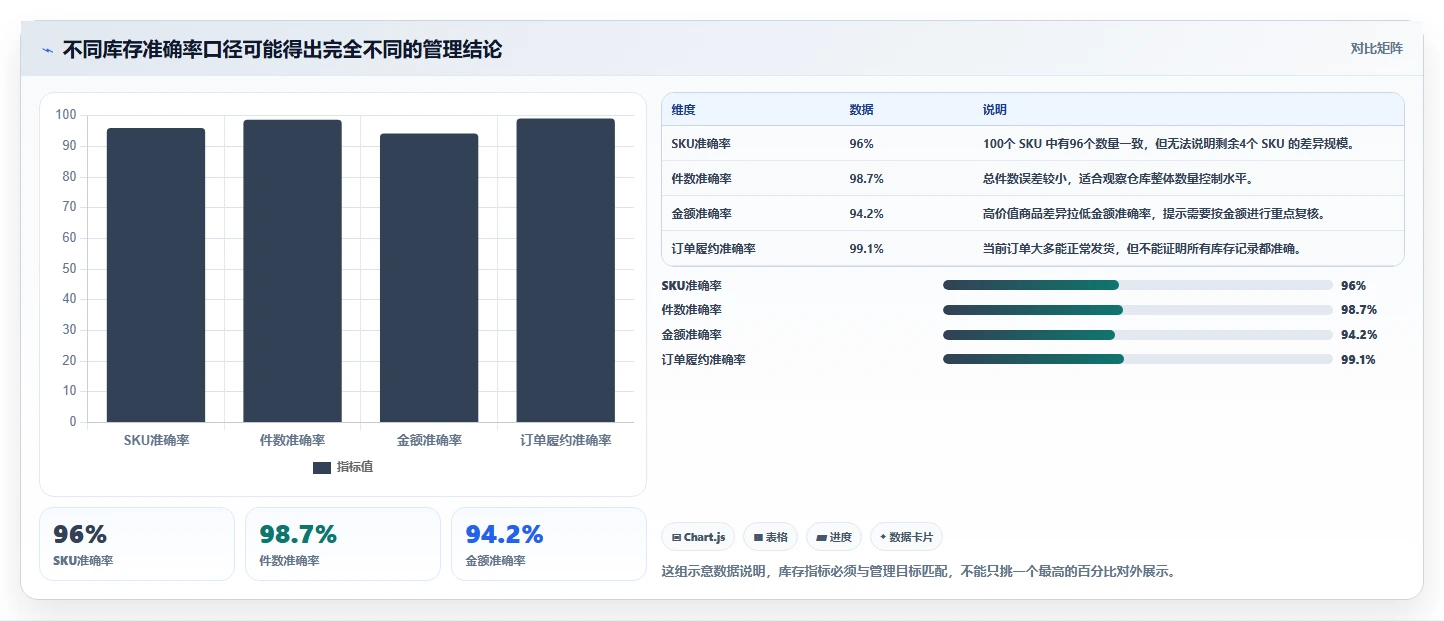1444x621 pixels.
Task: Click the 98.7% 件数准确率 data card
Action: 343,544
